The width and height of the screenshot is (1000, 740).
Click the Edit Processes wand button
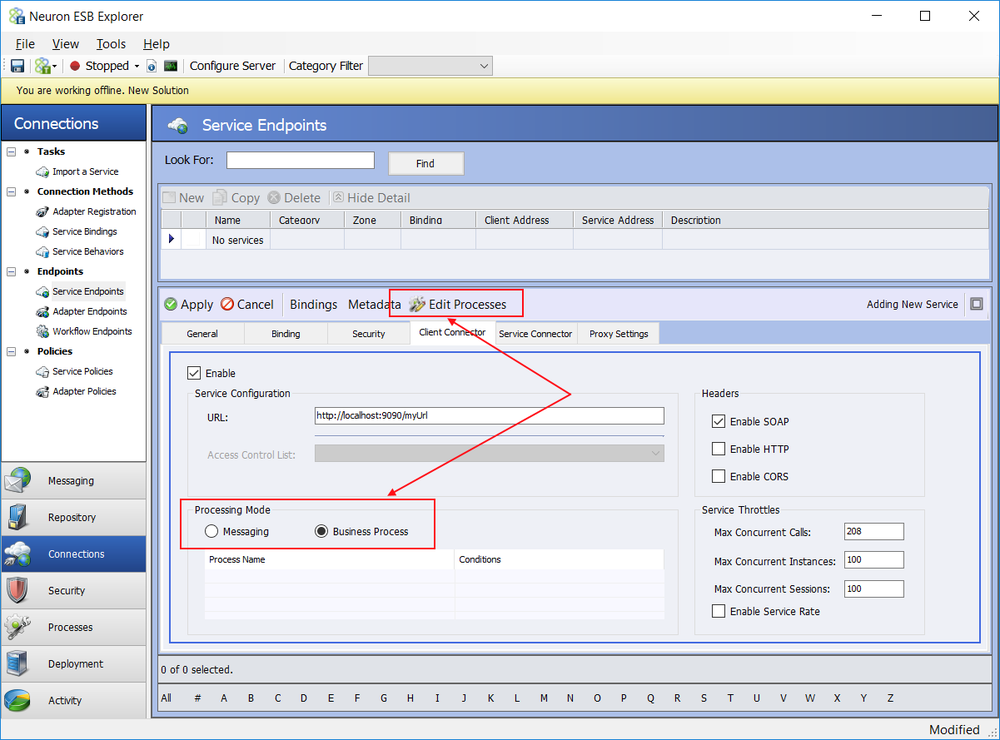point(458,304)
